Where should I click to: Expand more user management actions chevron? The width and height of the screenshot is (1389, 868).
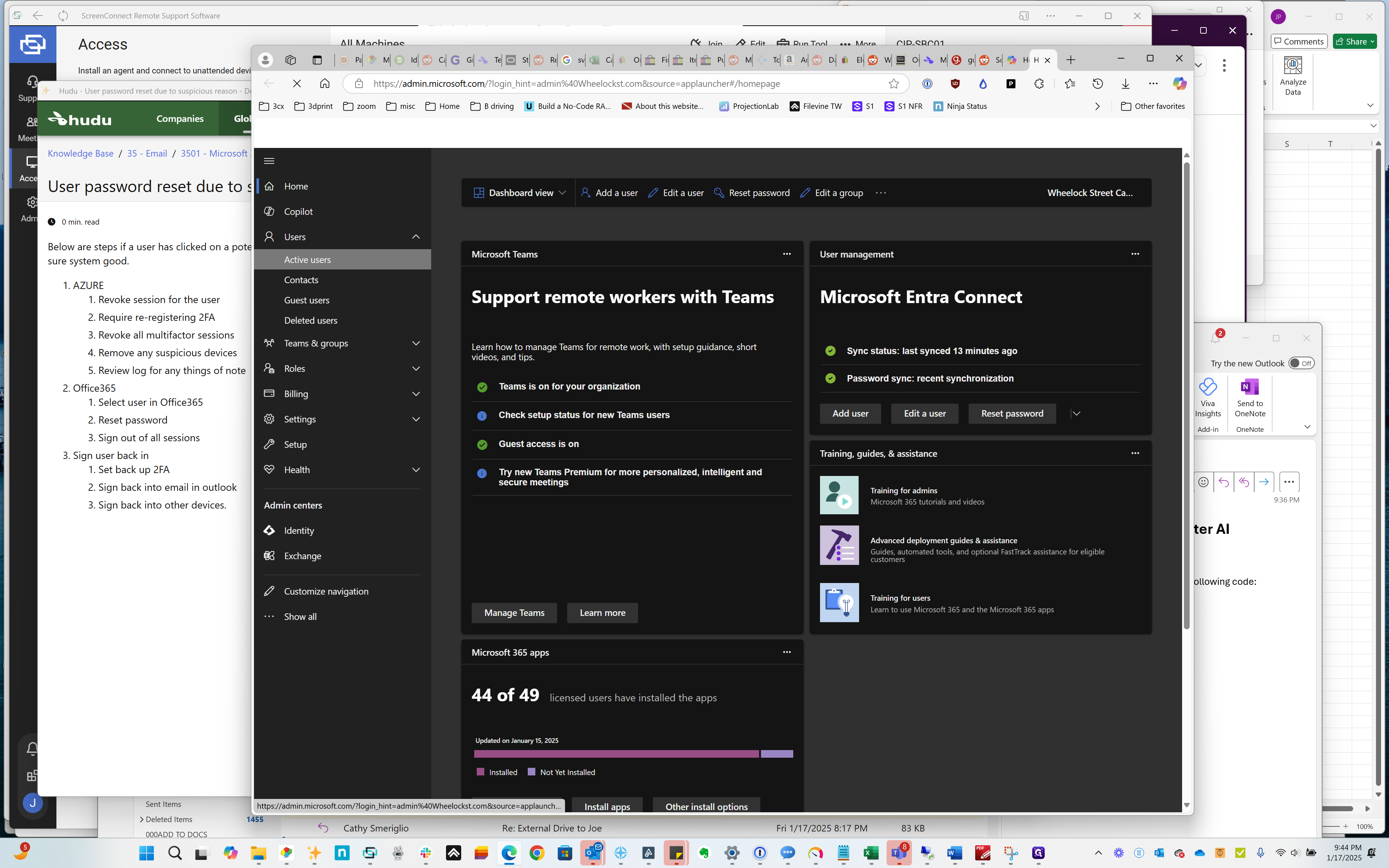point(1076,413)
